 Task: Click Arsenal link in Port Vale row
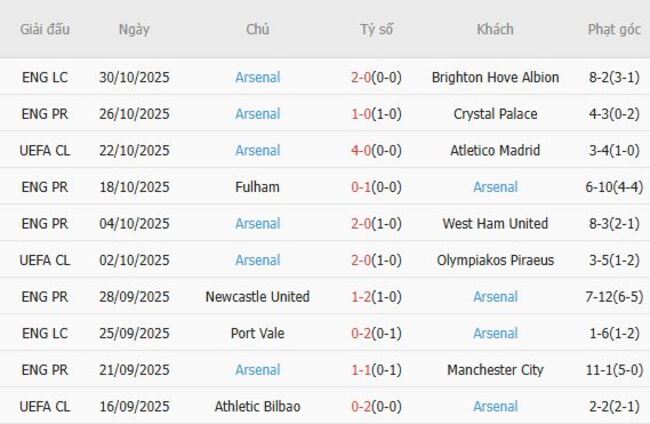point(495,333)
